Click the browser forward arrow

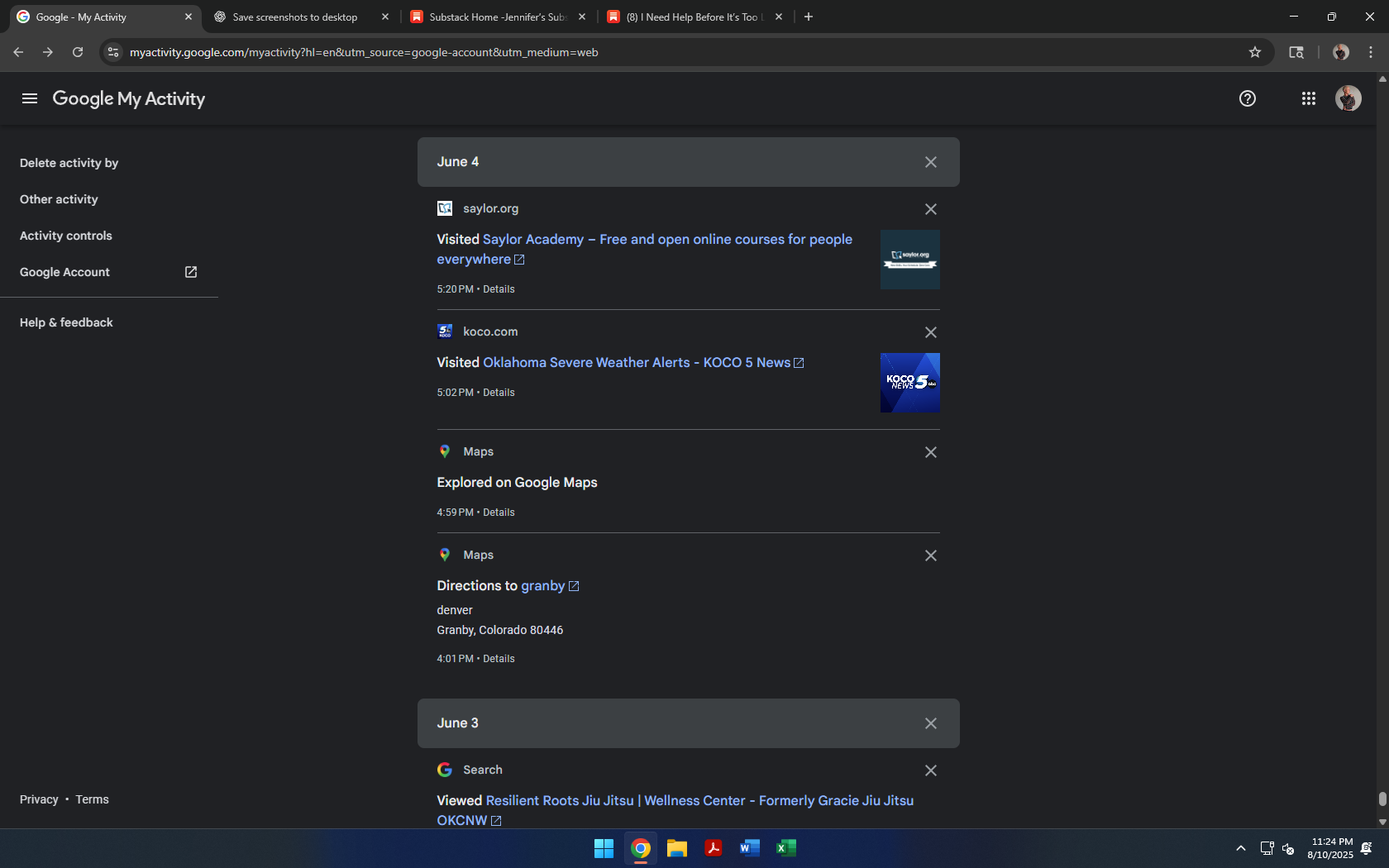click(x=48, y=52)
